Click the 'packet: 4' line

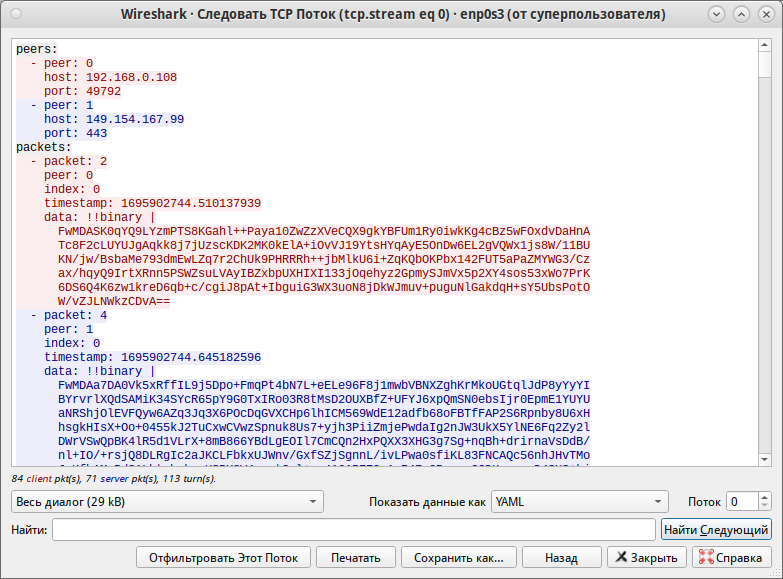pyautogui.click(x=68, y=315)
